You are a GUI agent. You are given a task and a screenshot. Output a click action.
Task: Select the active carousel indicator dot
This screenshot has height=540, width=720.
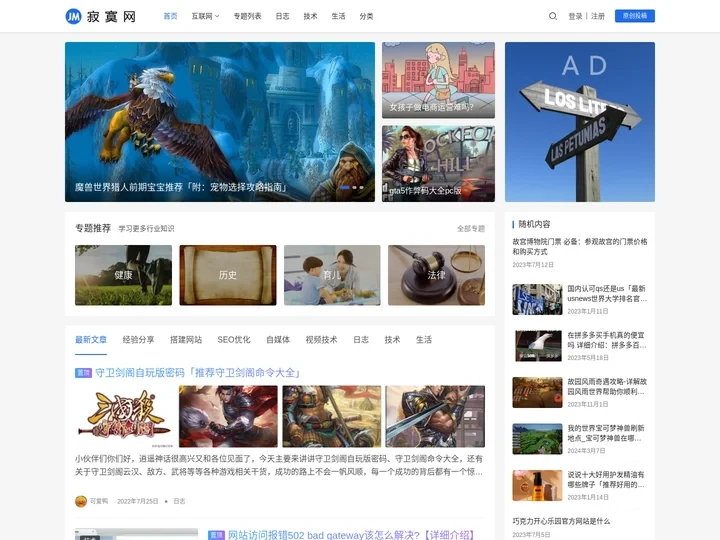point(345,187)
